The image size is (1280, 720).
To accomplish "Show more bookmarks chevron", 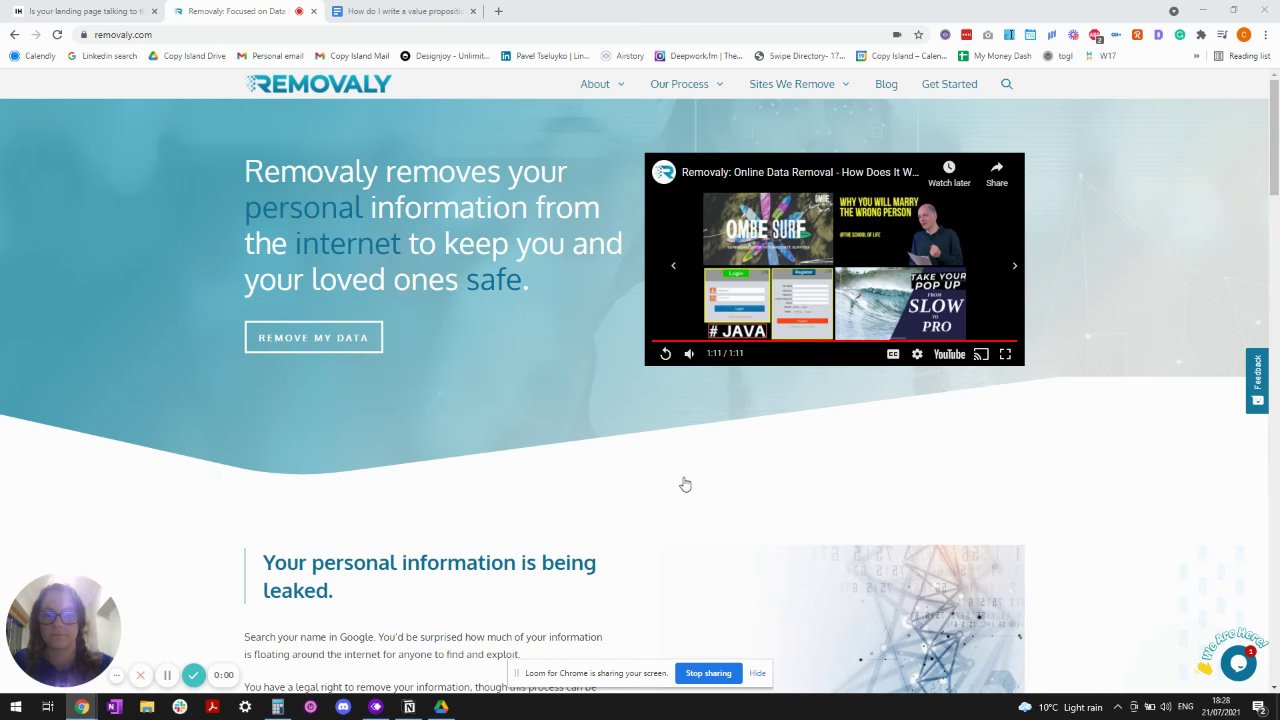I will (x=1196, y=56).
